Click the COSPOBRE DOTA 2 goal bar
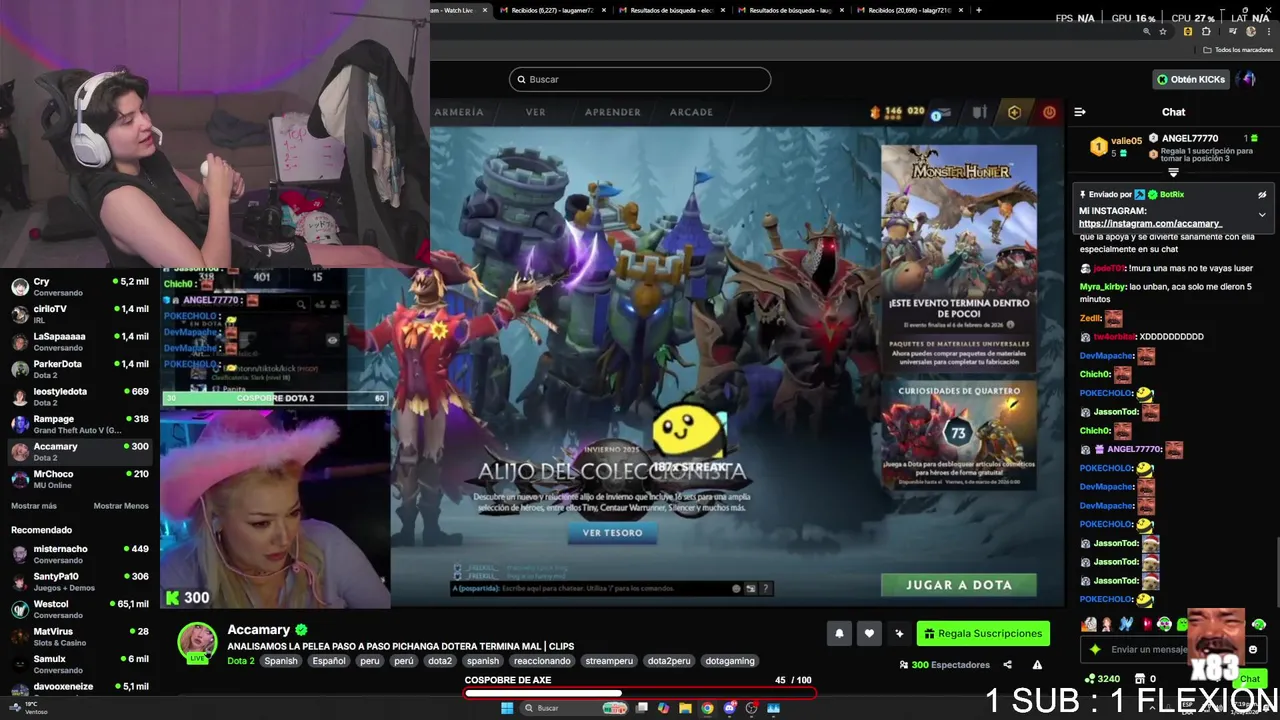Viewport: 1280px width, 720px height. pyautogui.click(x=275, y=398)
